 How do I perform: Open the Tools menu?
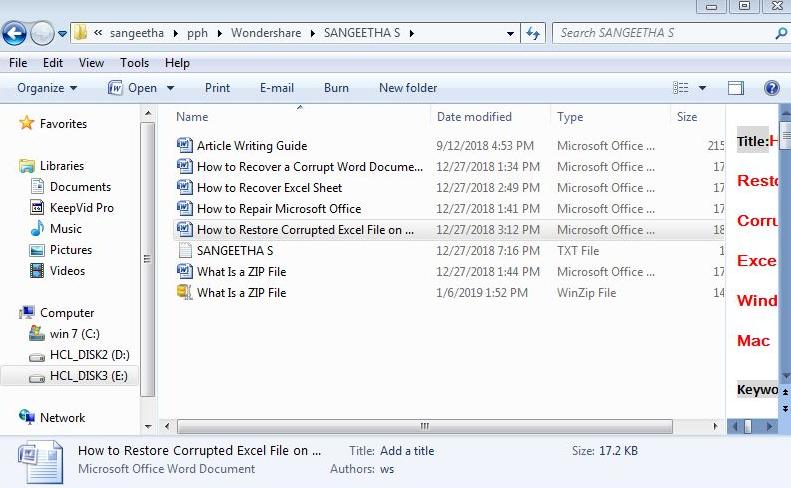[x=134, y=63]
